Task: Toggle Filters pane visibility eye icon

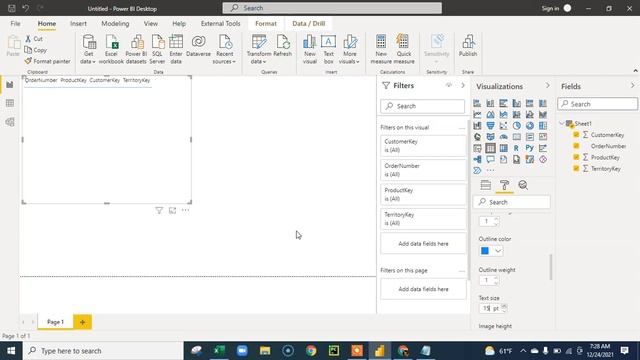Action: pyautogui.click(x=449, y=85)
